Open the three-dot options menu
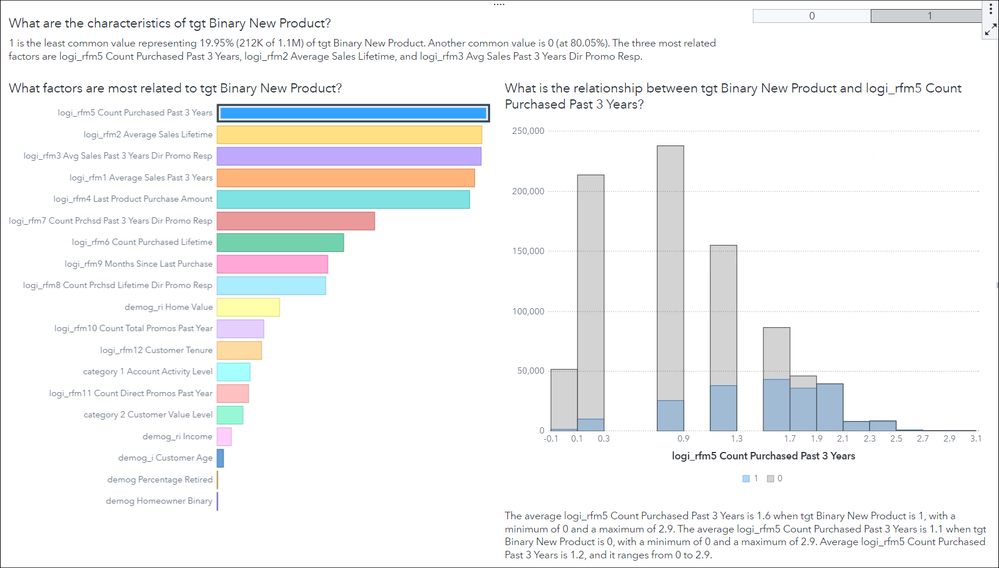 (988, 8)
